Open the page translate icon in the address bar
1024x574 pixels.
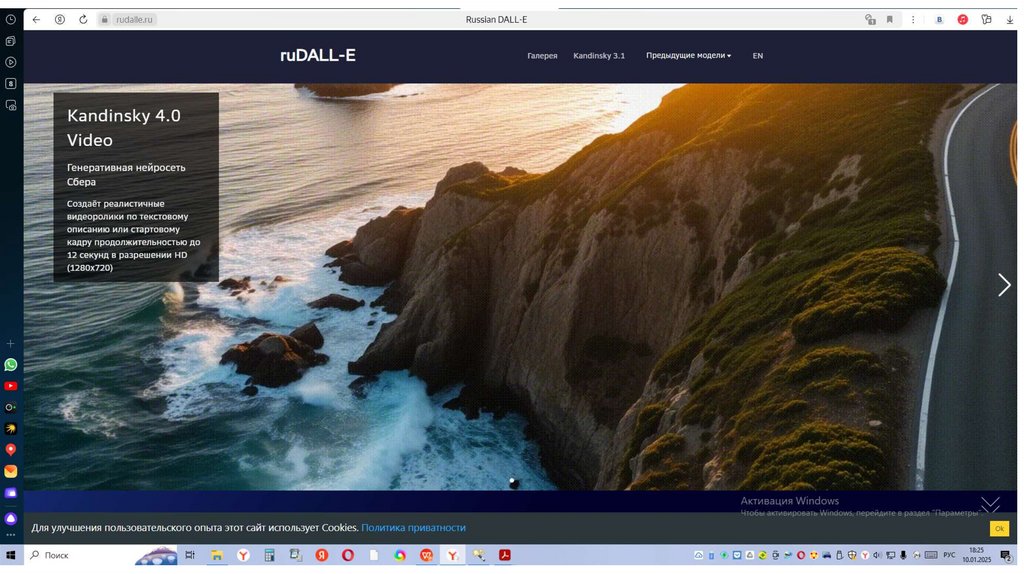(869, 19)
